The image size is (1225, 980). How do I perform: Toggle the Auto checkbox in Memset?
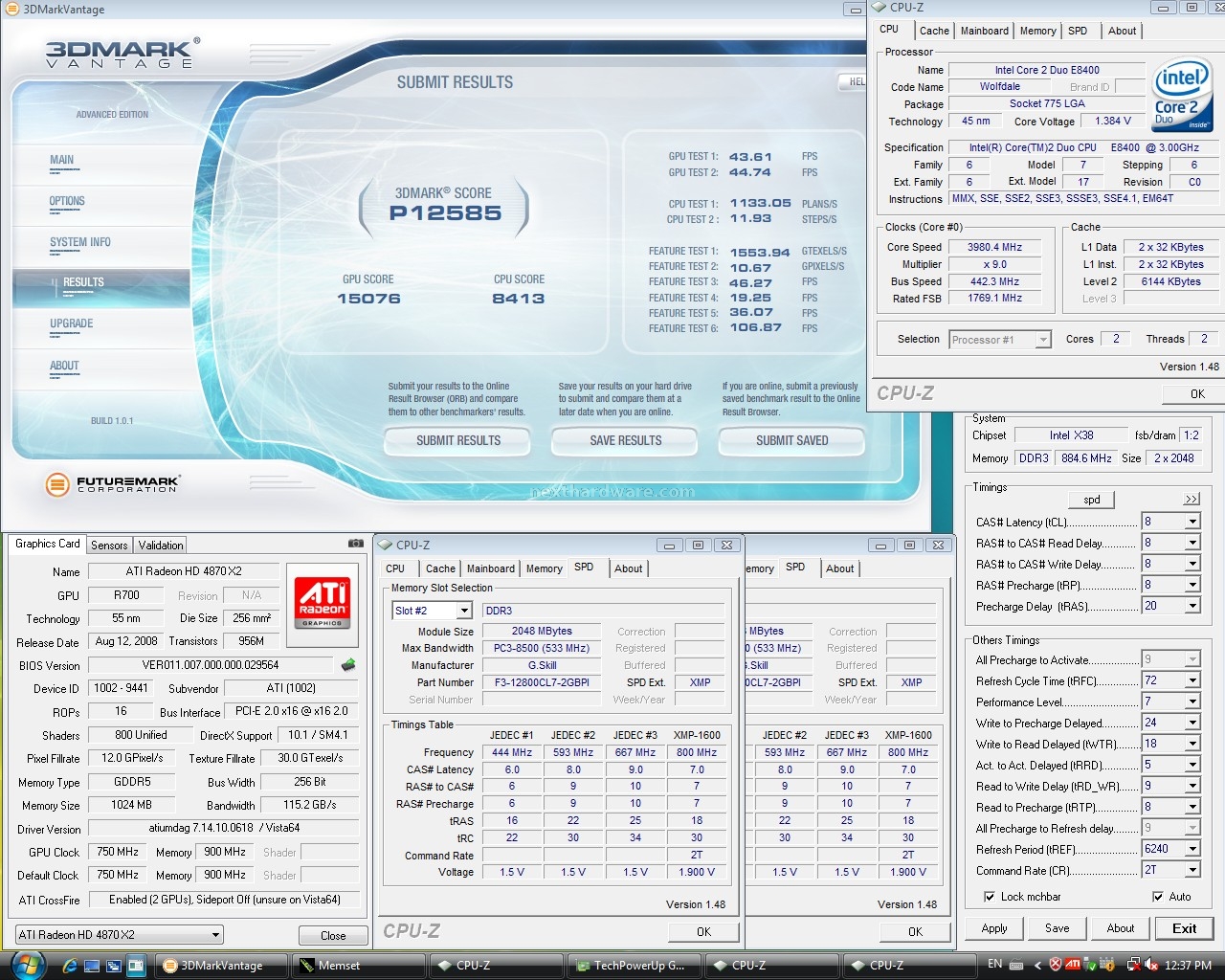[x=1158, y=897]
